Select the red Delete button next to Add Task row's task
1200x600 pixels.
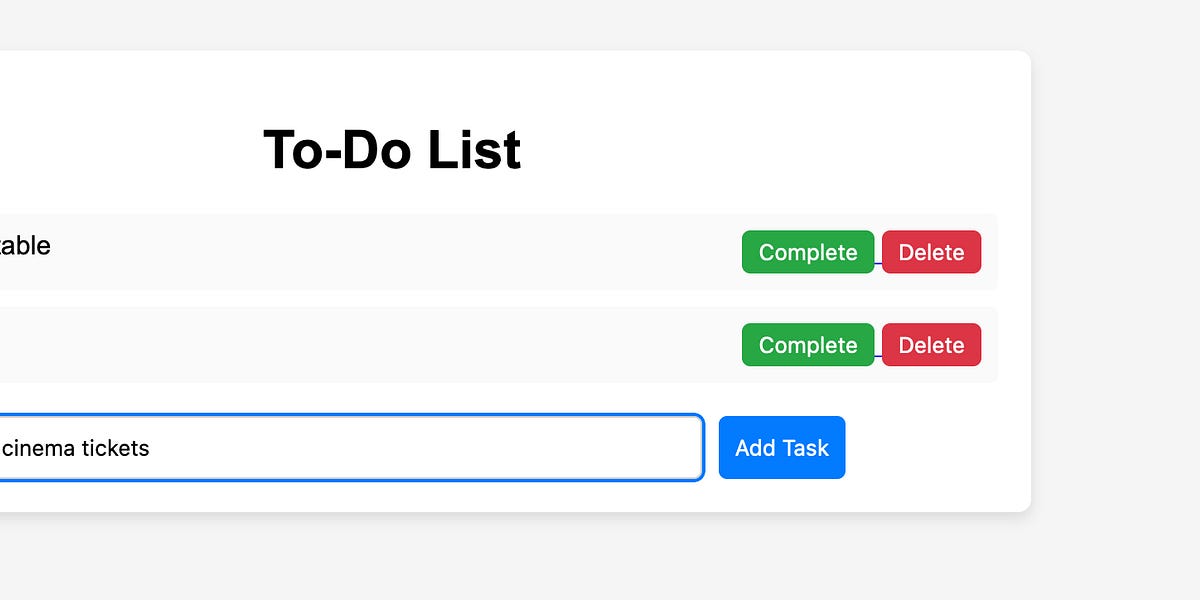(931, 344)
